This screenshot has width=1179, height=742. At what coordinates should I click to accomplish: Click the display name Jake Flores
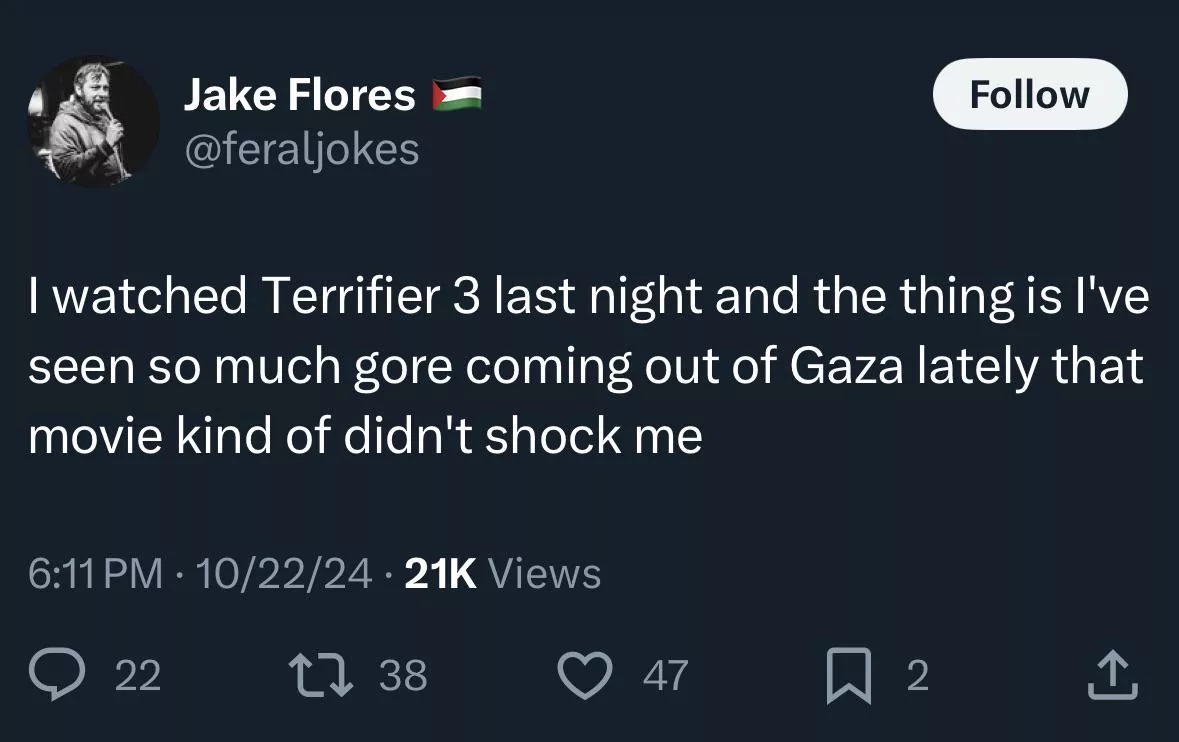(x=299, y=93)
